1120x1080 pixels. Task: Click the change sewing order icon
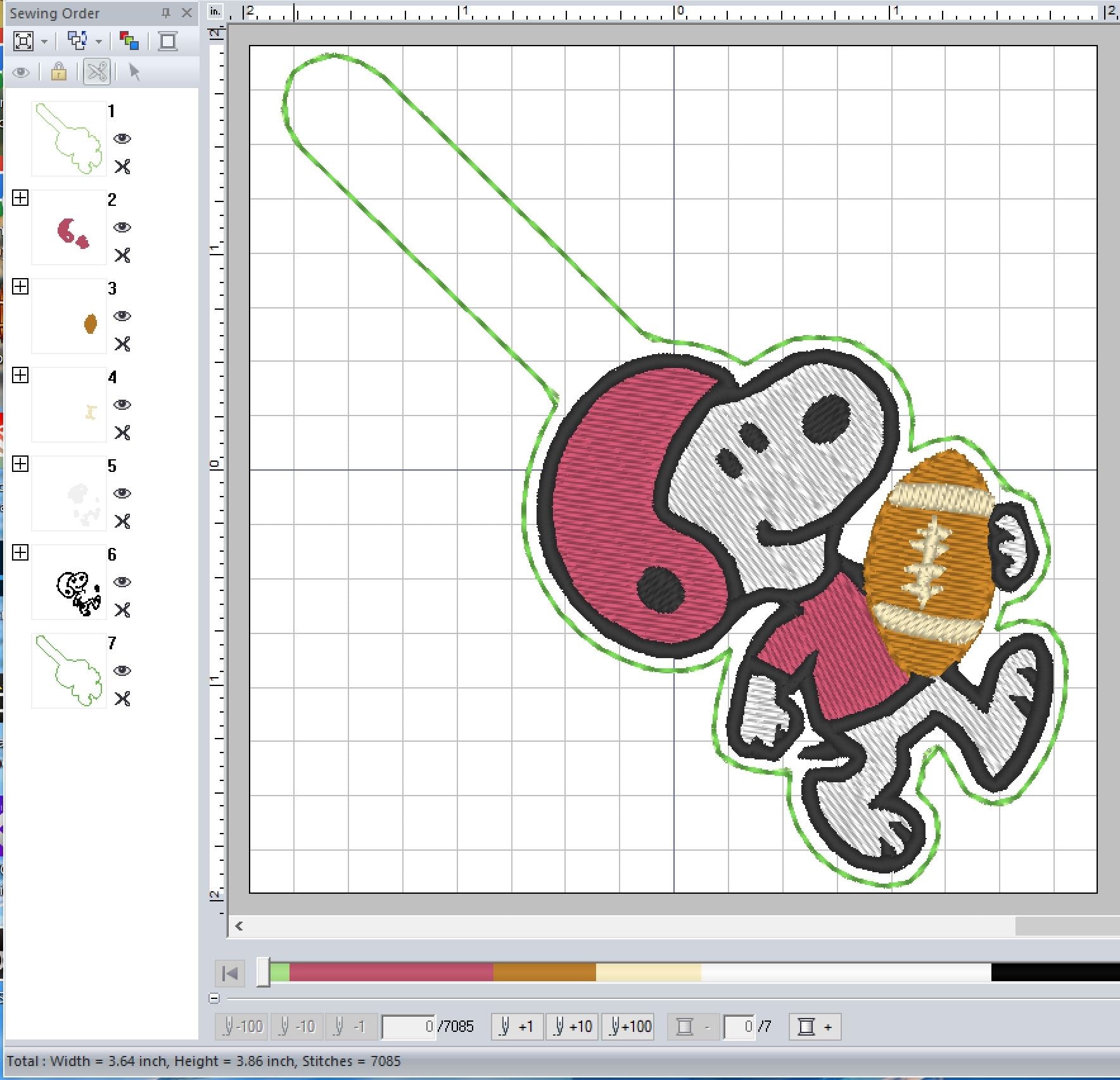pyautogui.click(x=77, y=42)
